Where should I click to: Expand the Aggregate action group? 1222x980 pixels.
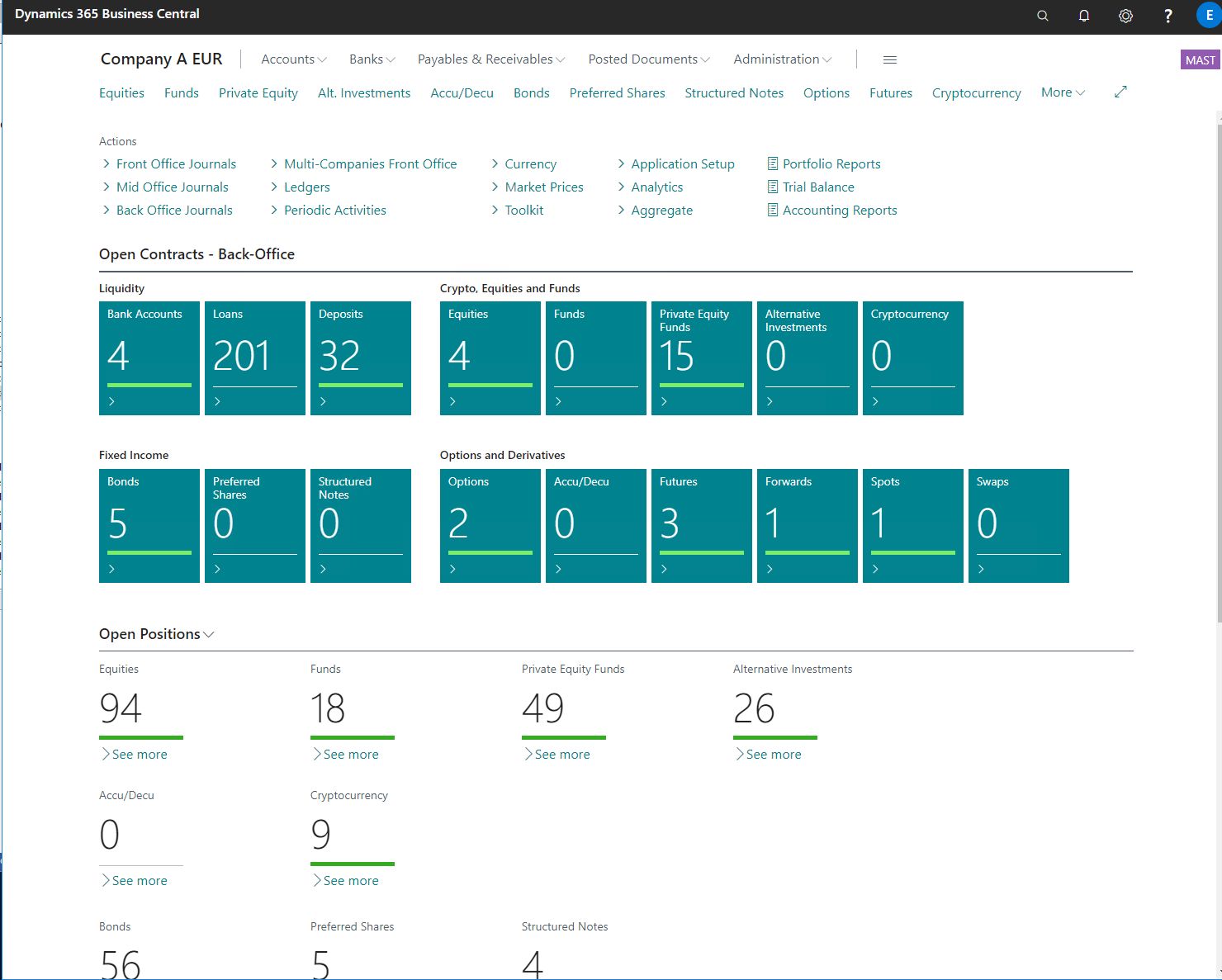[655, 210]
